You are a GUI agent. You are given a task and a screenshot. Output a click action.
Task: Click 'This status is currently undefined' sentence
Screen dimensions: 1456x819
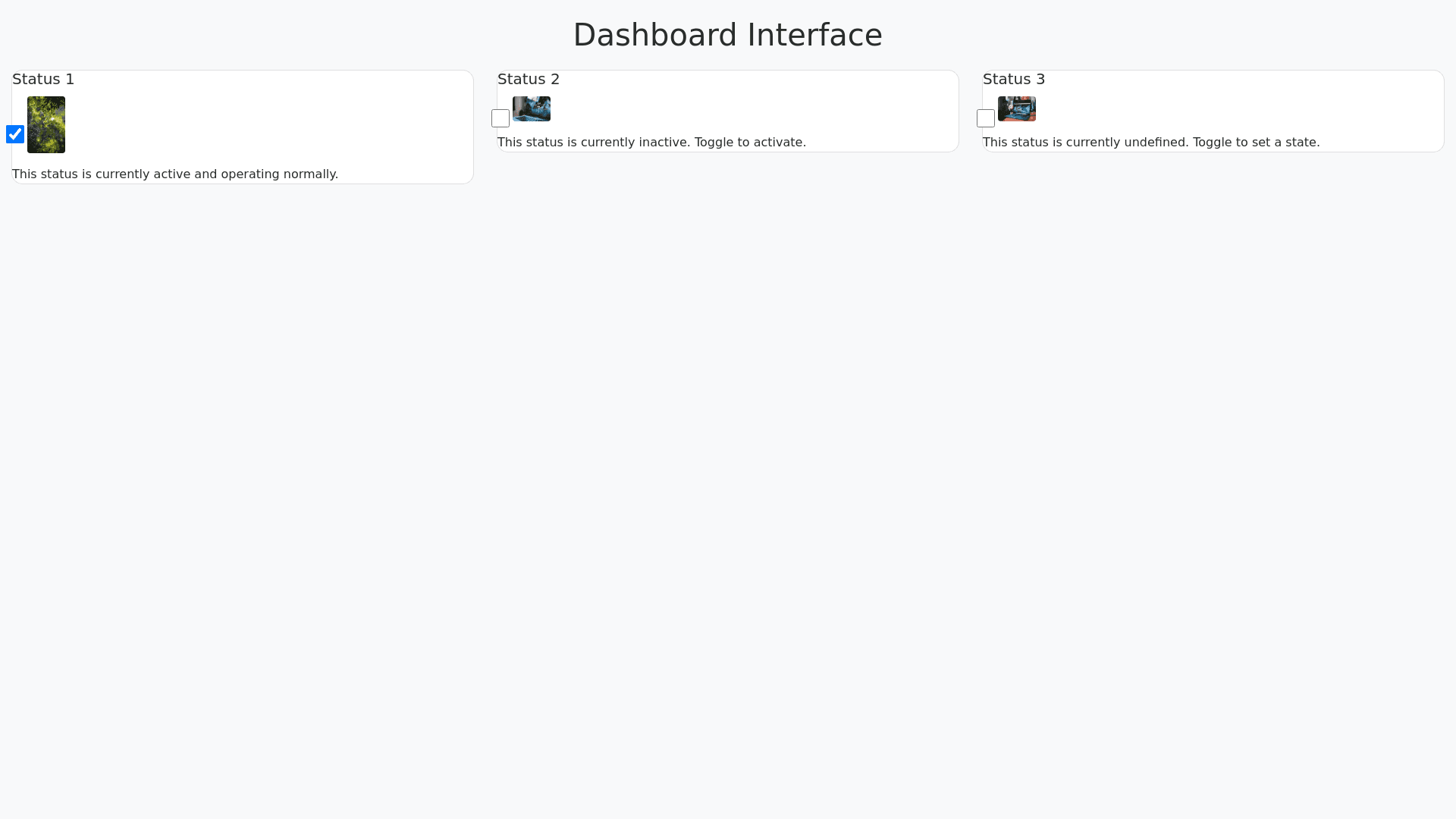click(x=1084, y=143)
